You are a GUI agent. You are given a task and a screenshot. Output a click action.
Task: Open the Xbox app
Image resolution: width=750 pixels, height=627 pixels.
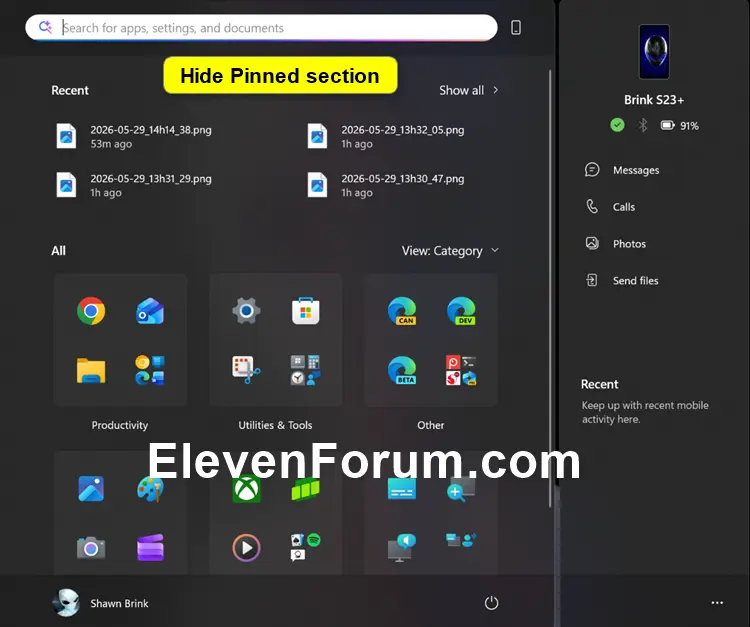click(x=246, y=488)
